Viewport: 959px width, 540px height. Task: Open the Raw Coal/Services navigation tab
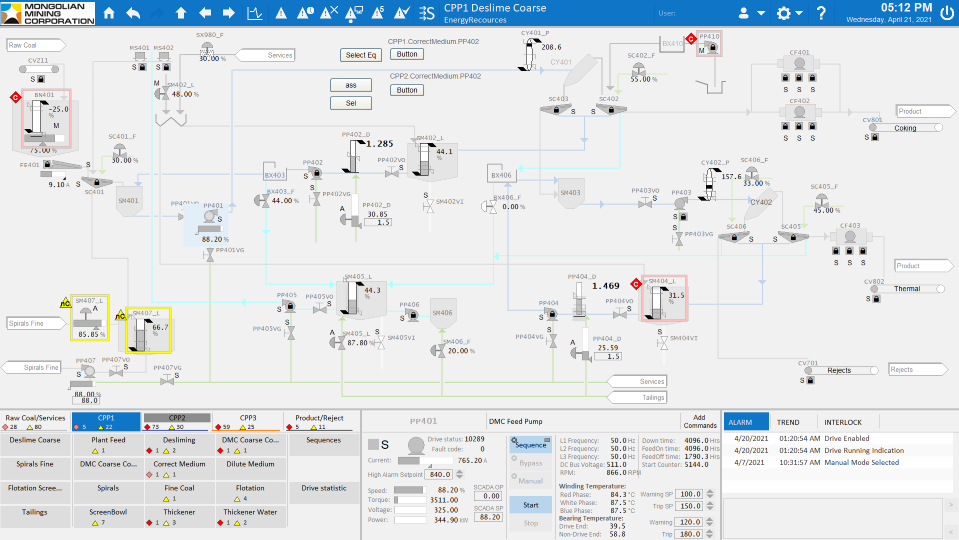pos(35,422)
